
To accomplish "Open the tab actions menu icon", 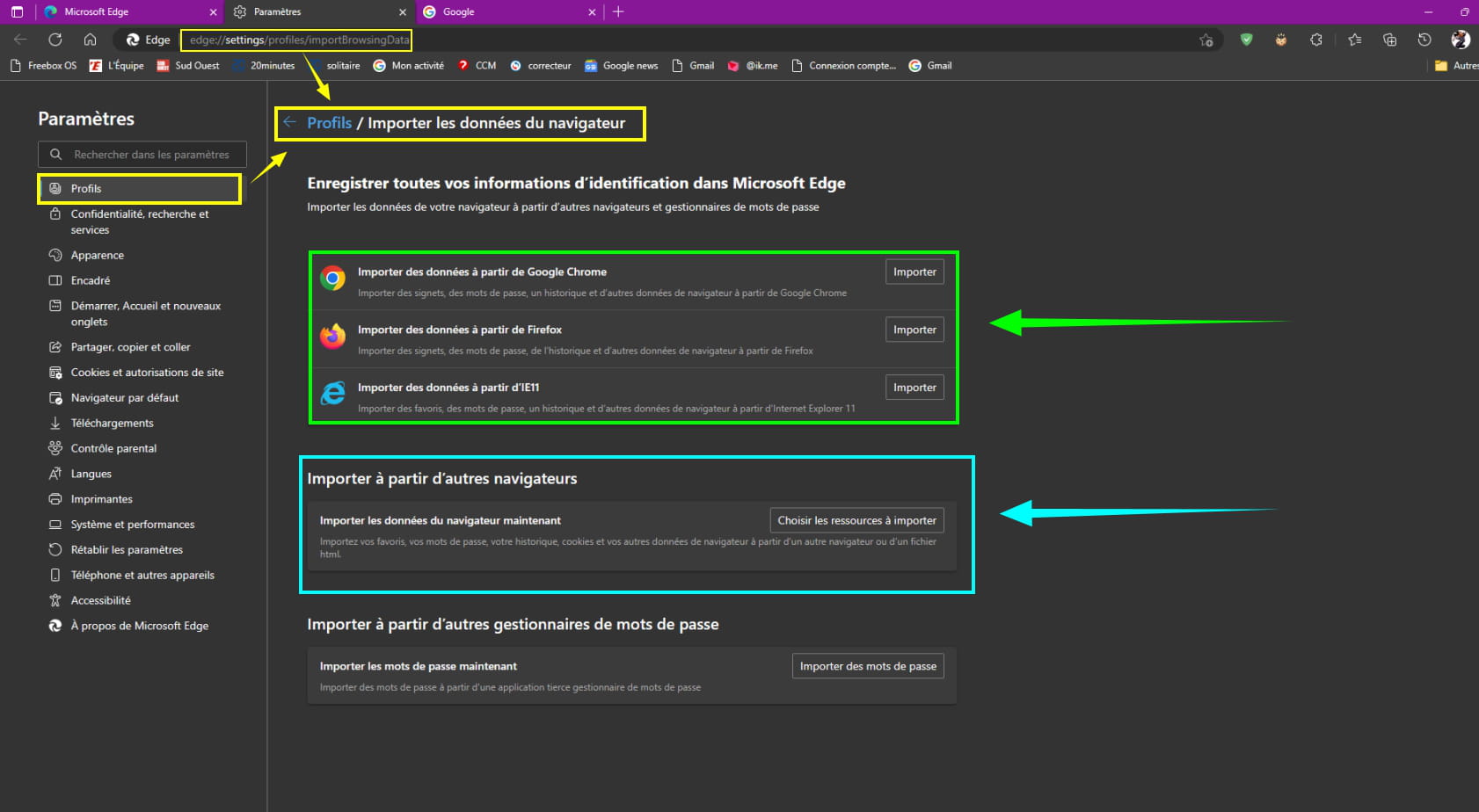I will (x=17, y=11).
